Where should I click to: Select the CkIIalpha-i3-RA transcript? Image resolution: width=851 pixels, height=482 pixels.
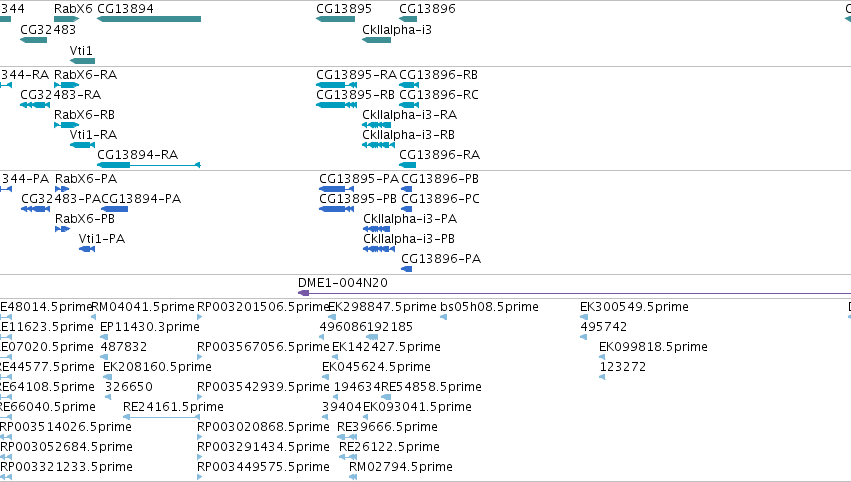pos(377,125)
